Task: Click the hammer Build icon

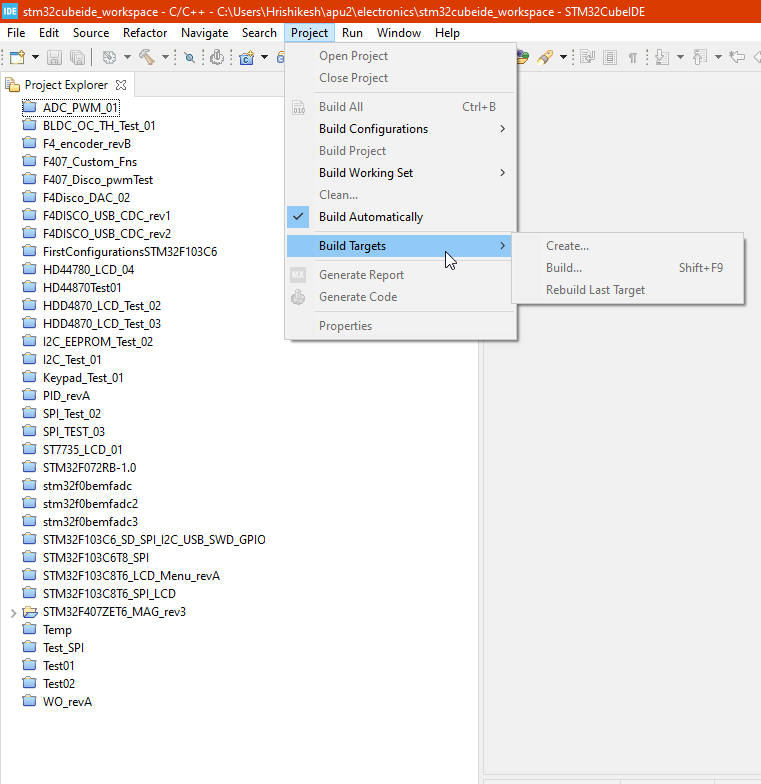Action: click(x=147, y=58)
